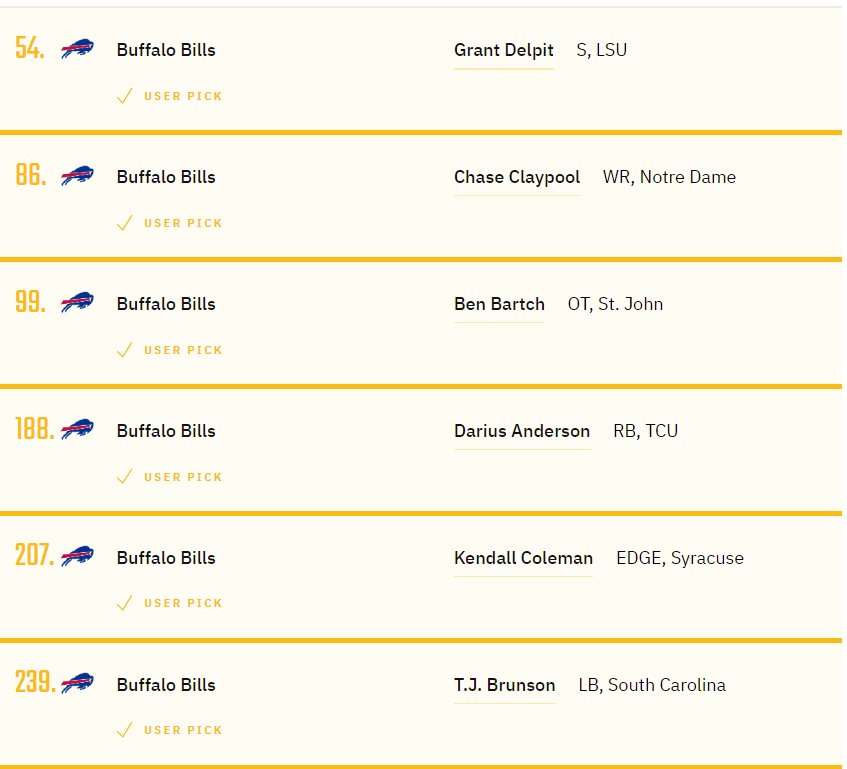Click the User Pick label under pick 207
847x769 pixels.
[183, 603]
